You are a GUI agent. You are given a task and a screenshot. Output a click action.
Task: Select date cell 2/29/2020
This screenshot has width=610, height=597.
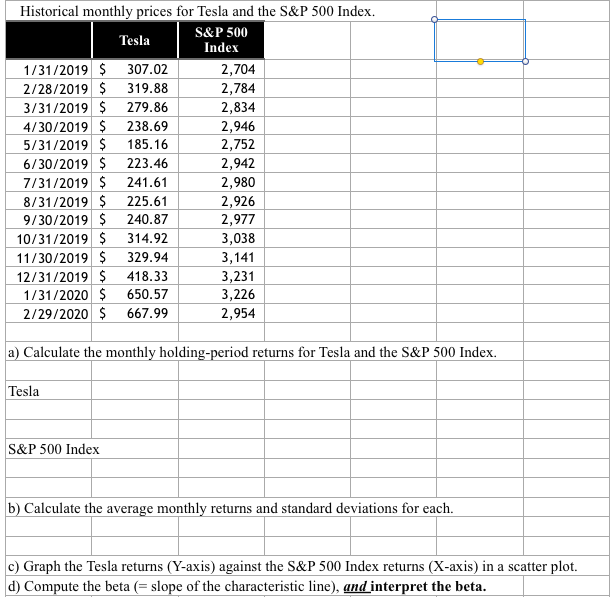(49, 313)
